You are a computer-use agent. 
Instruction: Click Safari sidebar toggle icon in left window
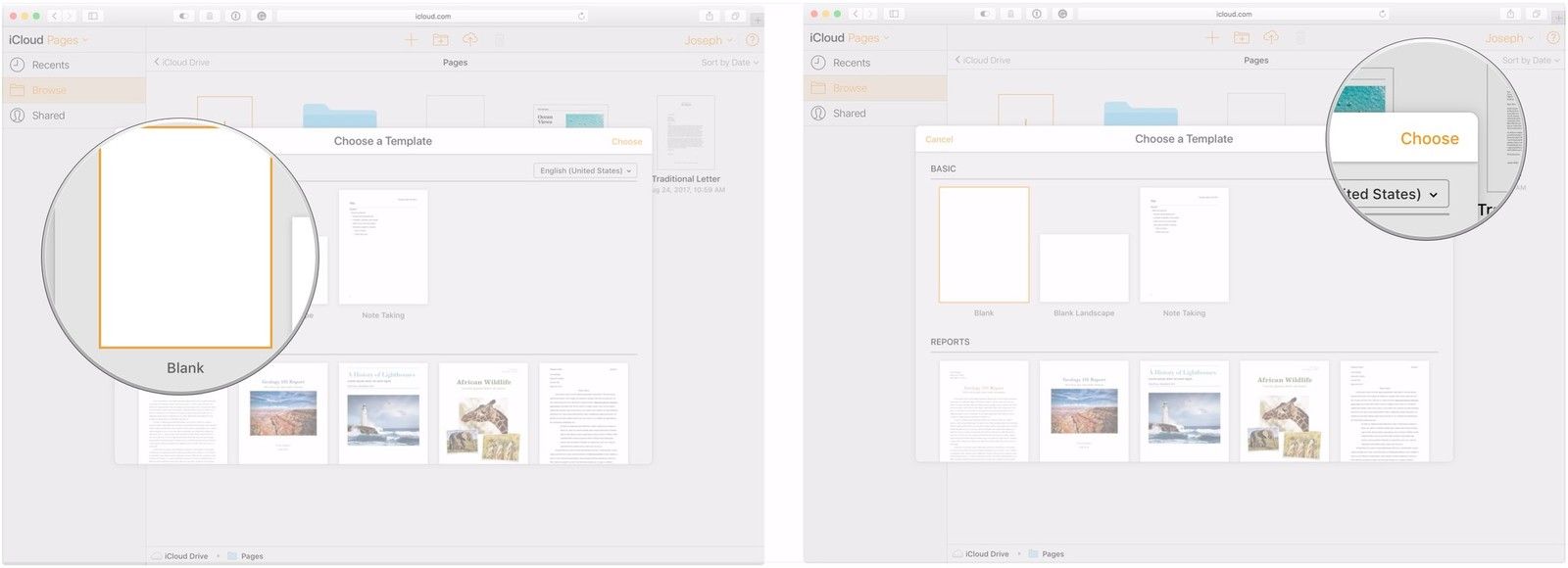coord(93,16)
